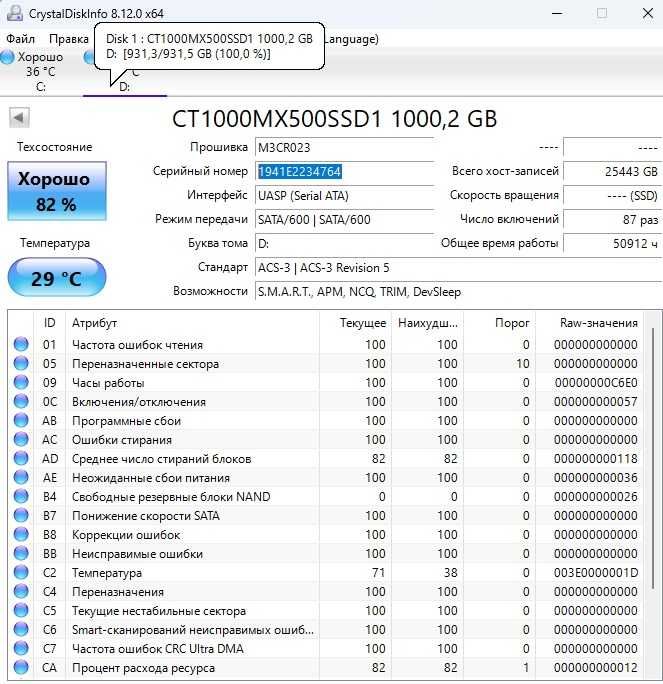The height and width of the screenshot is (684, 663).
Task: Click the ID column header
Action: 49,323
